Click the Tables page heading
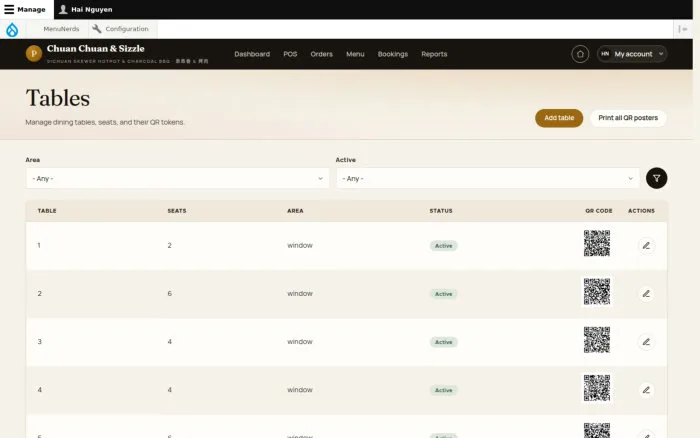This screenshot has height=438, width=700. [58, 98]
